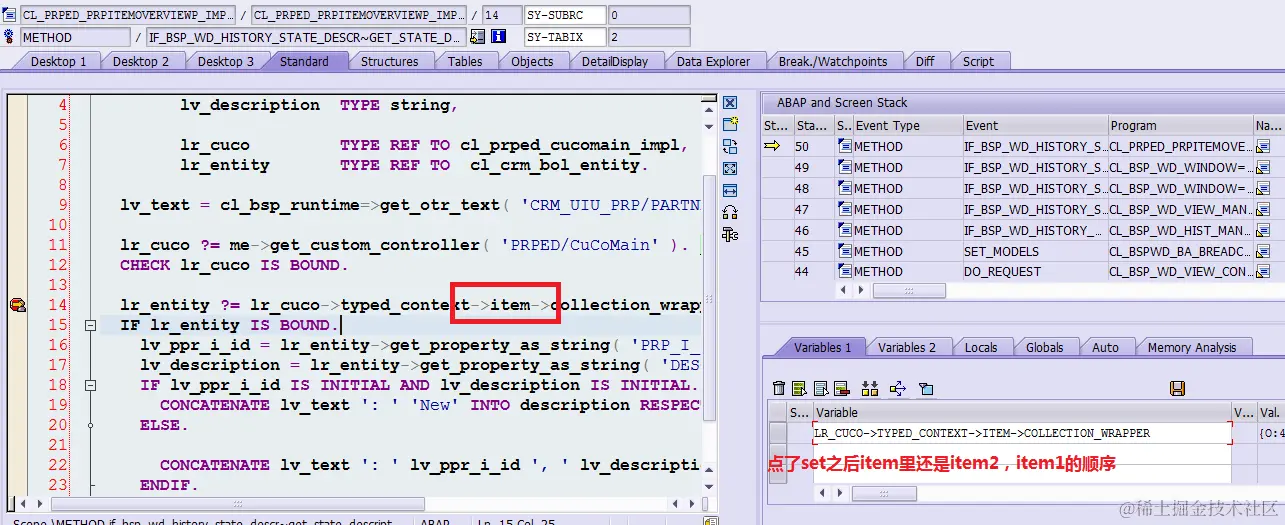
Task: Click the CL_BSP_WD_HIST_MAN program cell
Action: pyautogui.click(x=1180, y=230)
